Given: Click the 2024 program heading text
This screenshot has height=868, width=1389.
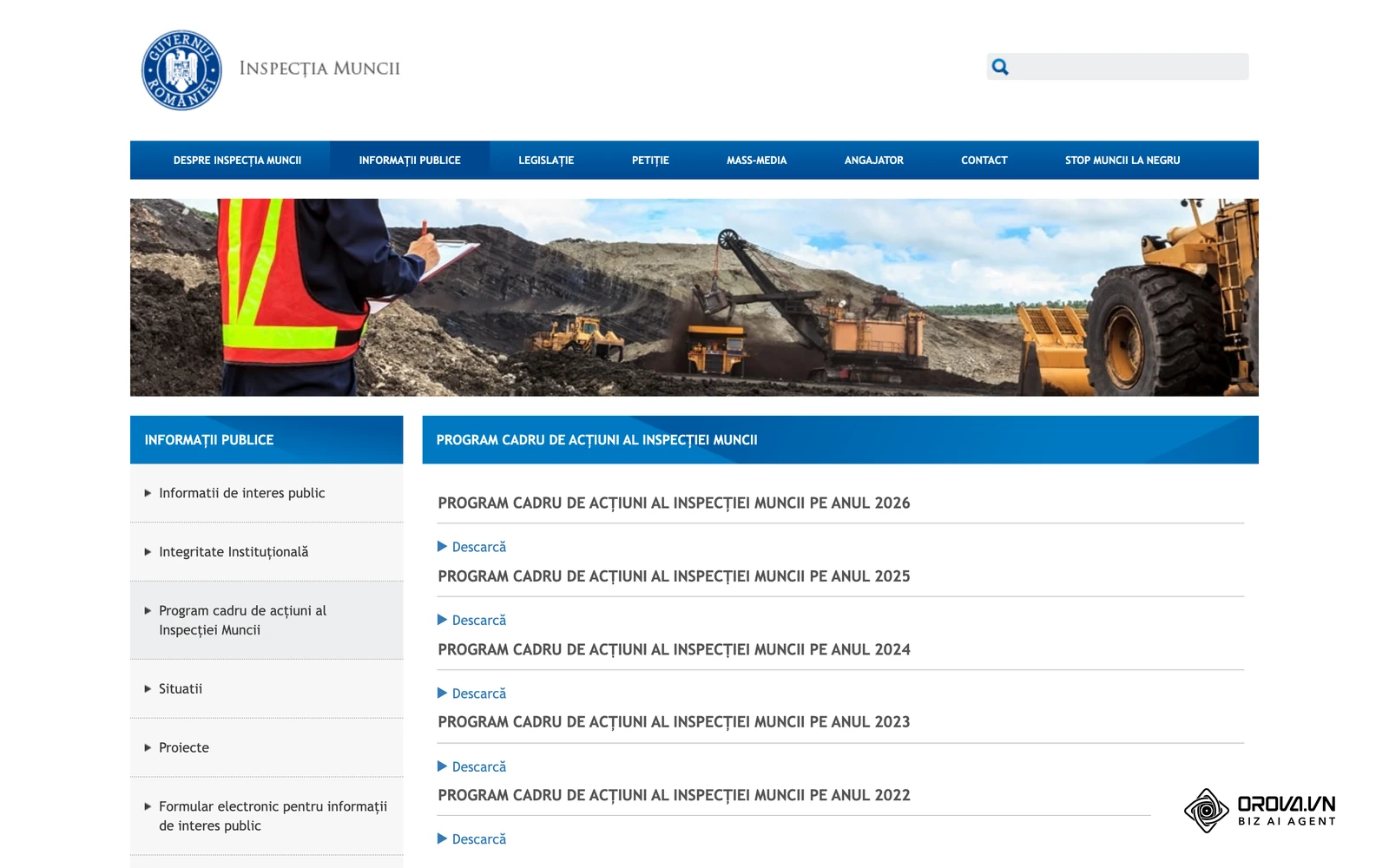Looking at the screenshot, I should (x=674, y=649).
